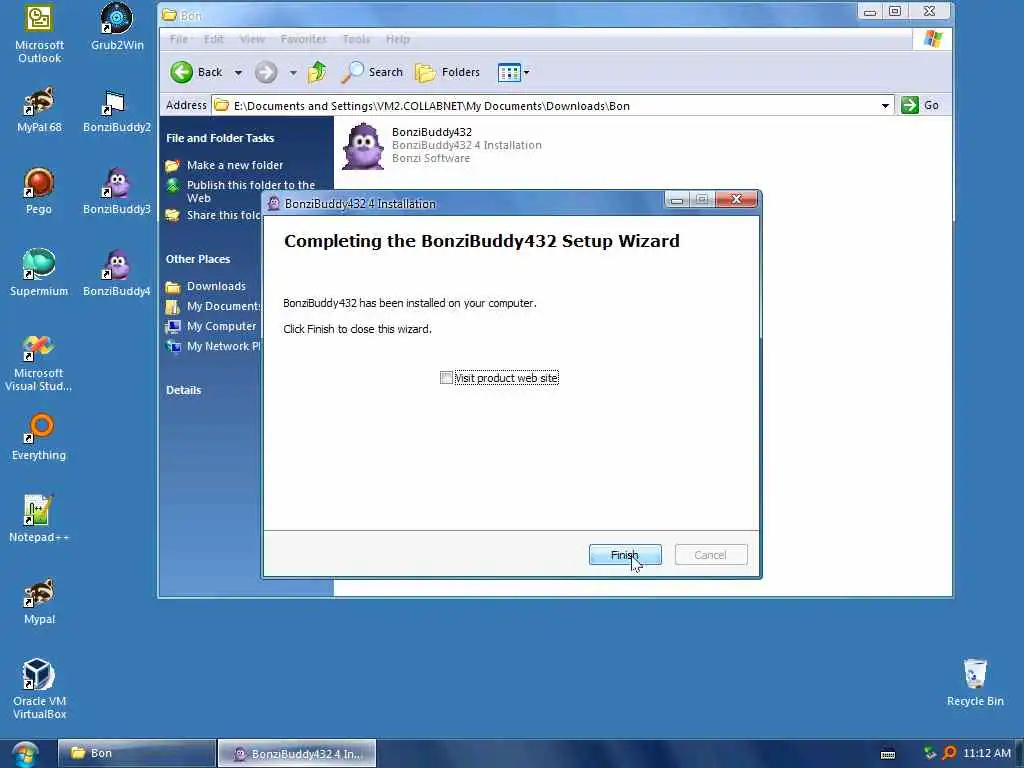The image size is (1024, 768).
Task: Open Oracle VM VirtualBox desktop icon
Action: coord(39,690)
